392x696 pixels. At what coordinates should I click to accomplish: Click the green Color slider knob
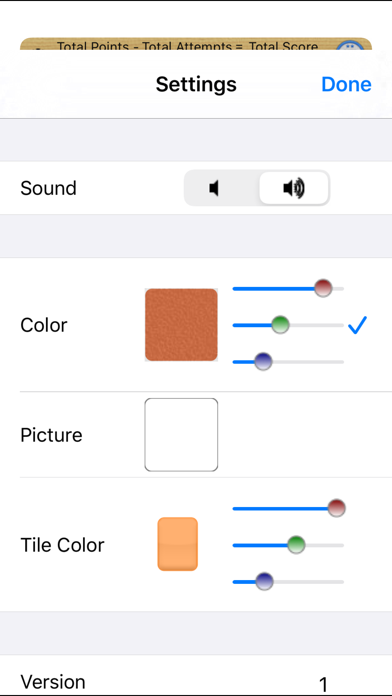pos(280,325)
